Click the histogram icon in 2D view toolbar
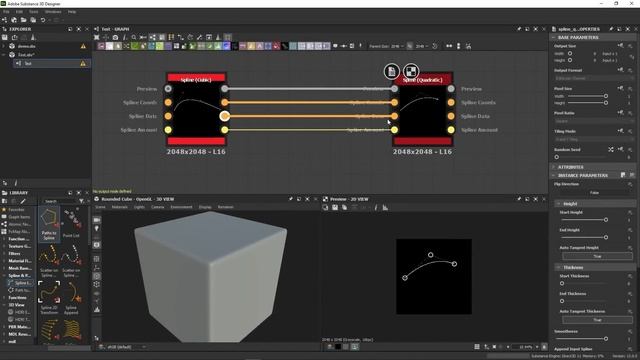Screen dimensions: 640x360 (x=385, y=207)
